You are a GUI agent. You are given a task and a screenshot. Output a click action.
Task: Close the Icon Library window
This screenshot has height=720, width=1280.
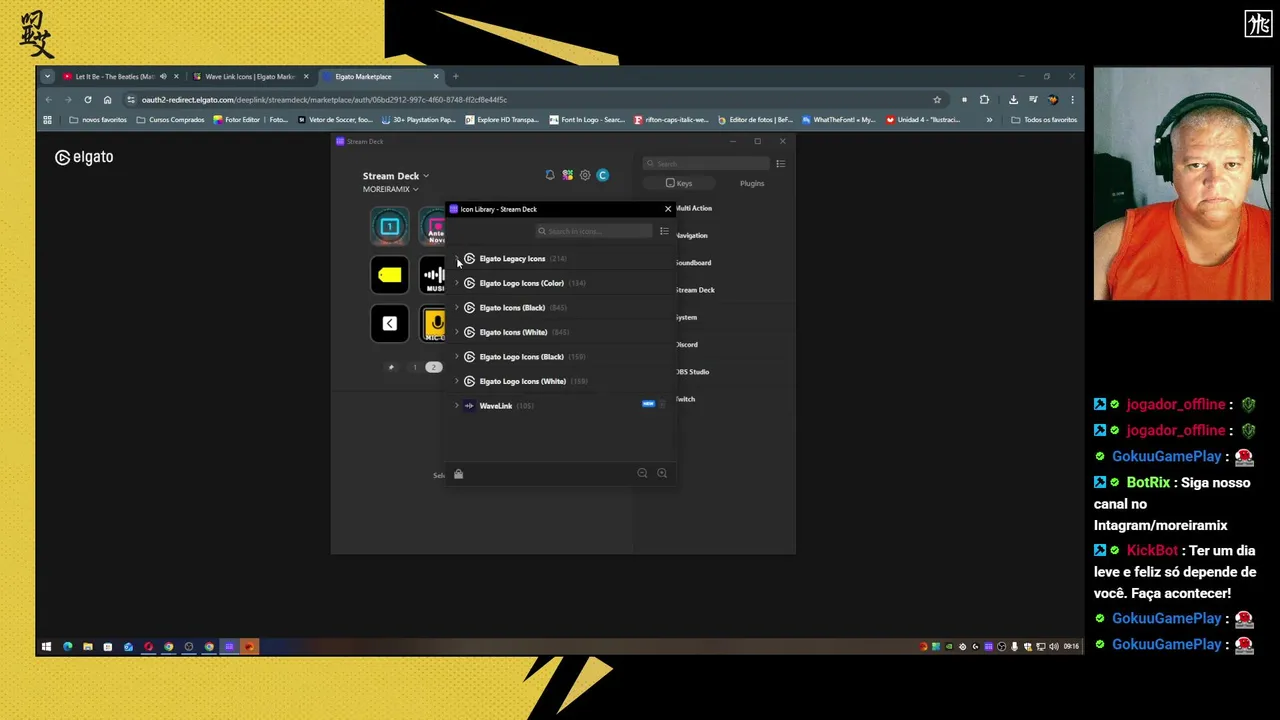(668, 209)
